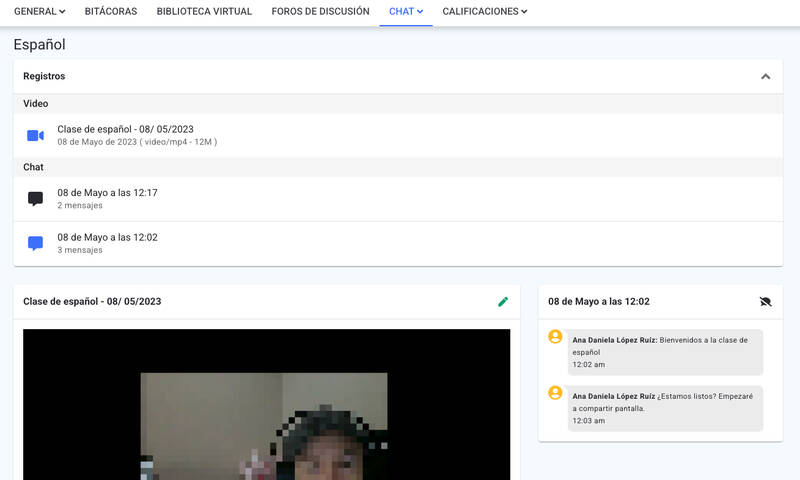Click avatar icon beside ¿Estamos listos? message
800x480 pixels.
click(555, 393)
